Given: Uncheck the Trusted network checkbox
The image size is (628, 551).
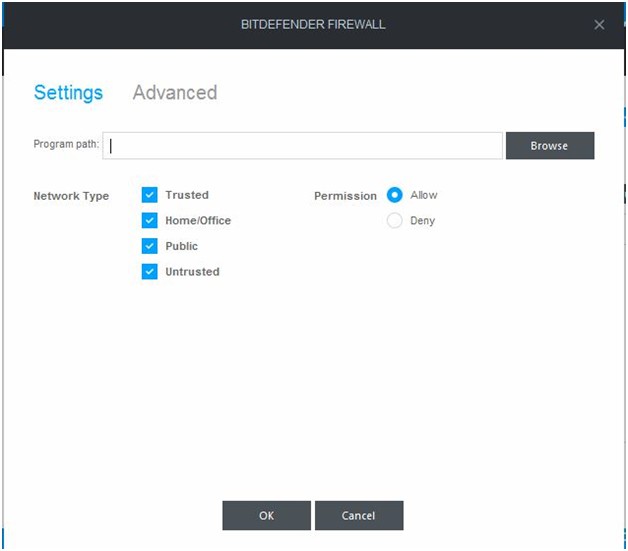Looking at the screenshot, I should 149,195.
